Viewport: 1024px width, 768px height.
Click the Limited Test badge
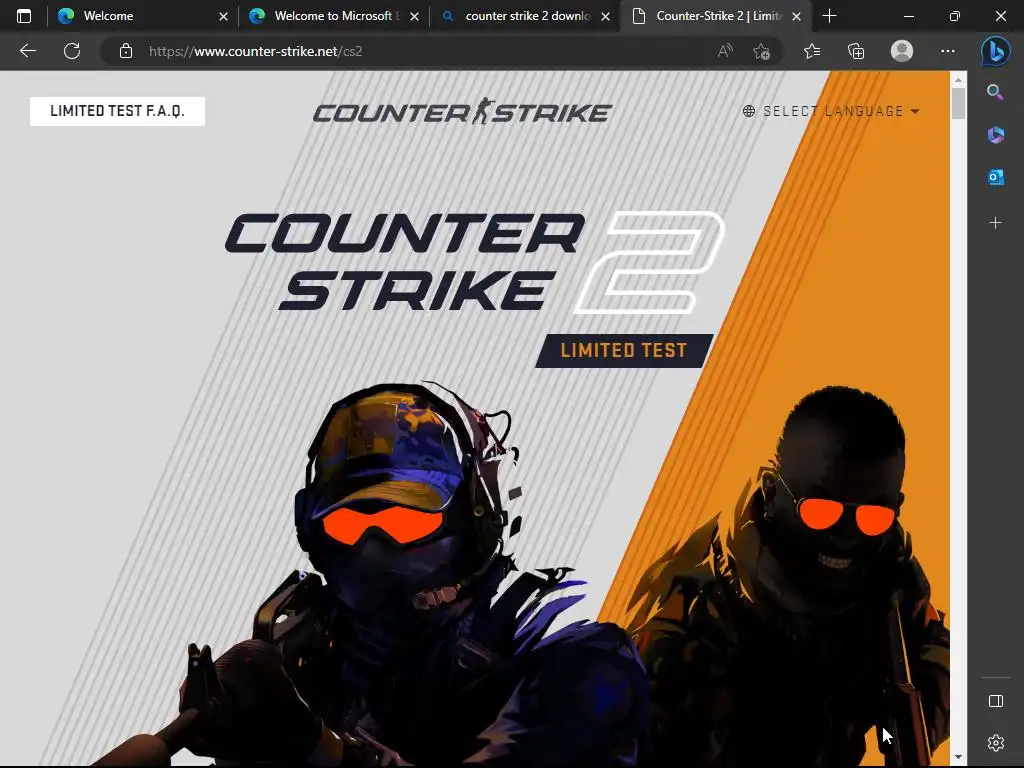click(624, 351)
